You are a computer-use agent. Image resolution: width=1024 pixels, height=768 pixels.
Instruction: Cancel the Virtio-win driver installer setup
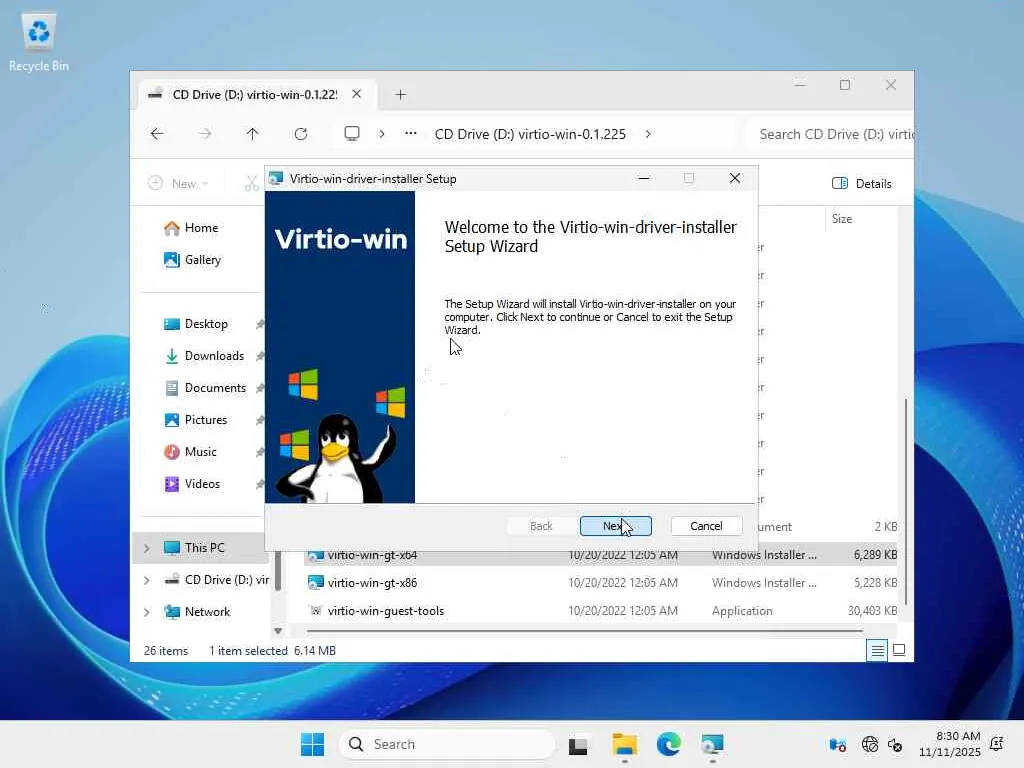coord(706,526)
